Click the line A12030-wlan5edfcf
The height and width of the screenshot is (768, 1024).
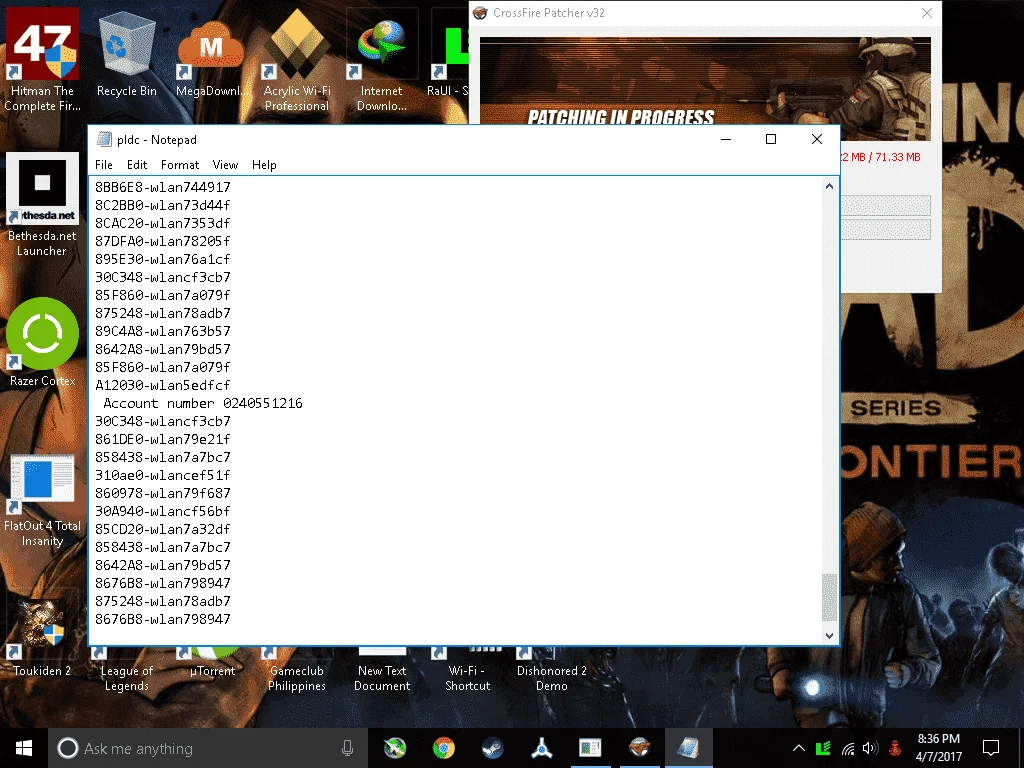(163, 385)
